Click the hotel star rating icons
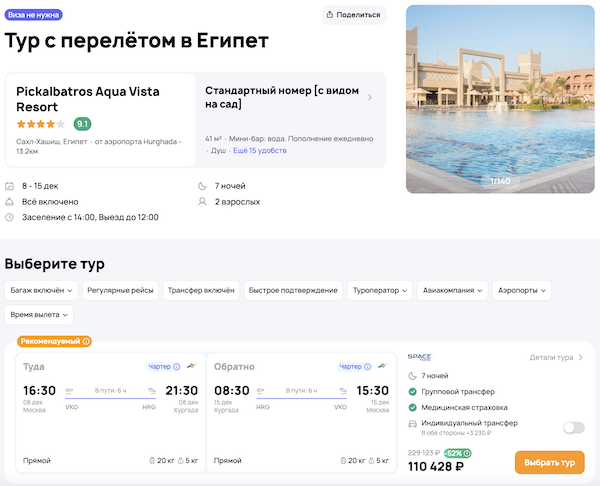This screenshot has height=486, width=600. pyautogui.click(x=41, y=124)
